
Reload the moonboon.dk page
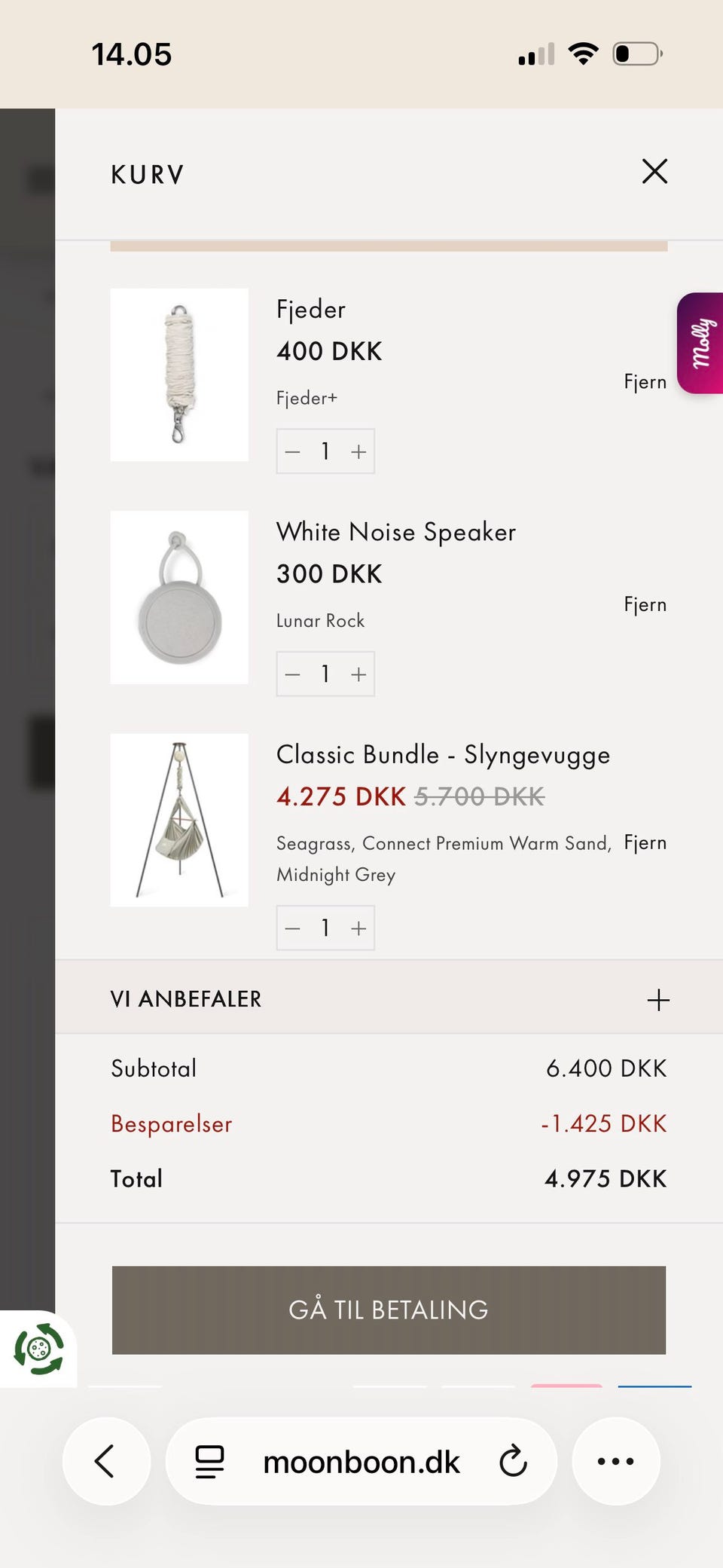coord(513,1460)
